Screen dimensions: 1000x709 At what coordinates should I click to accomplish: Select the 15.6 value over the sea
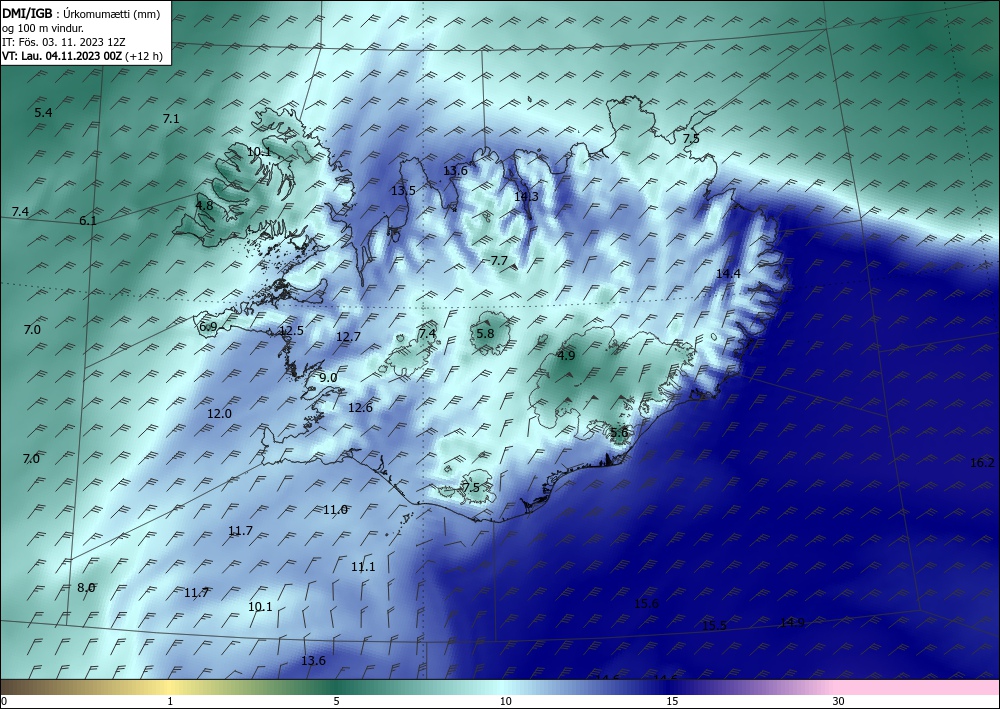[x=647, y=604]
